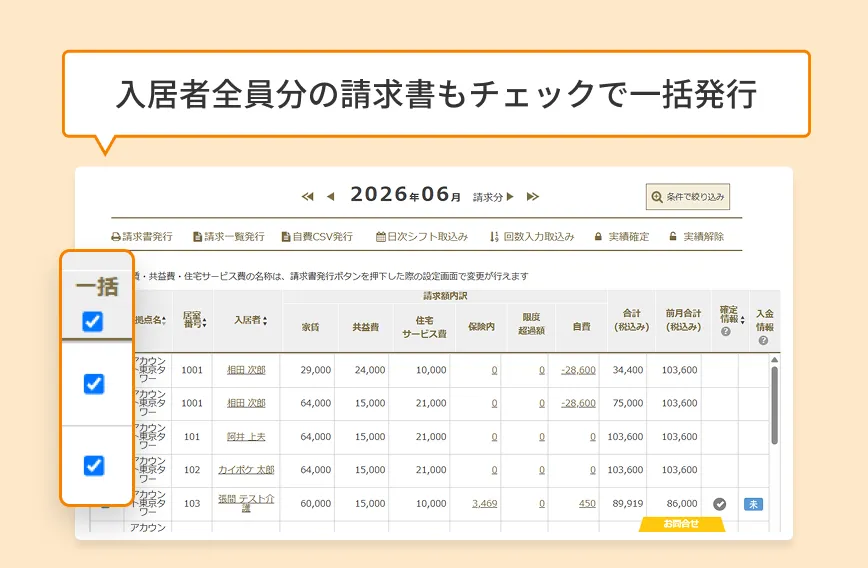Screen dimensions: 868x568
Task: Open help icon under 入金情報
Action: [x=763, y=340]
